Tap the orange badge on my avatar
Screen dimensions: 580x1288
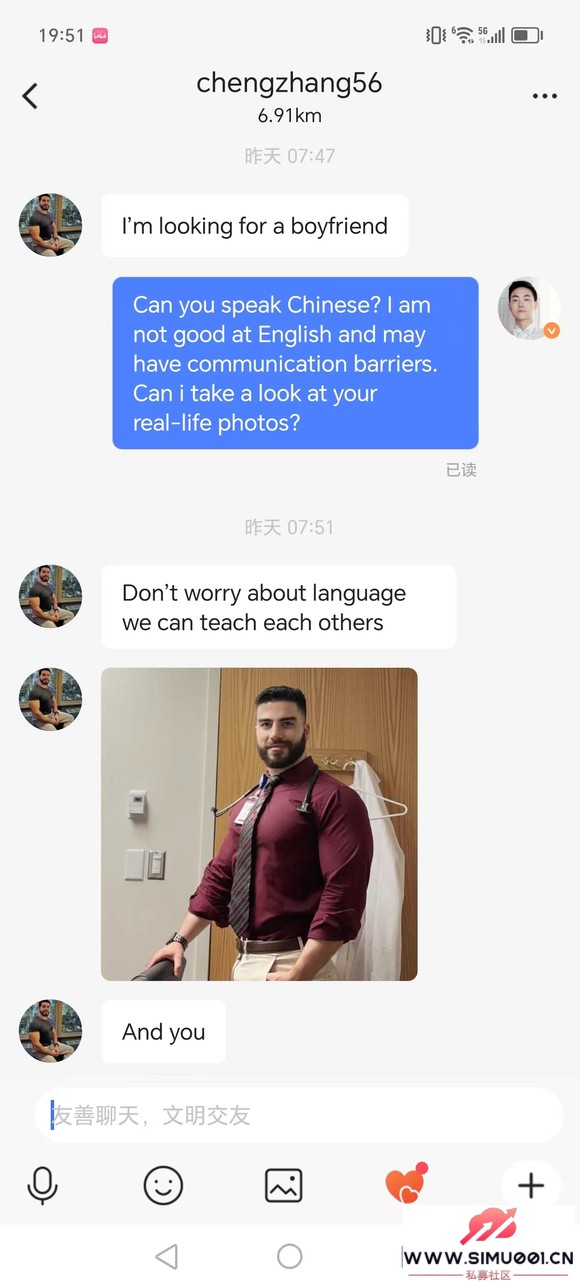[551, 331]
